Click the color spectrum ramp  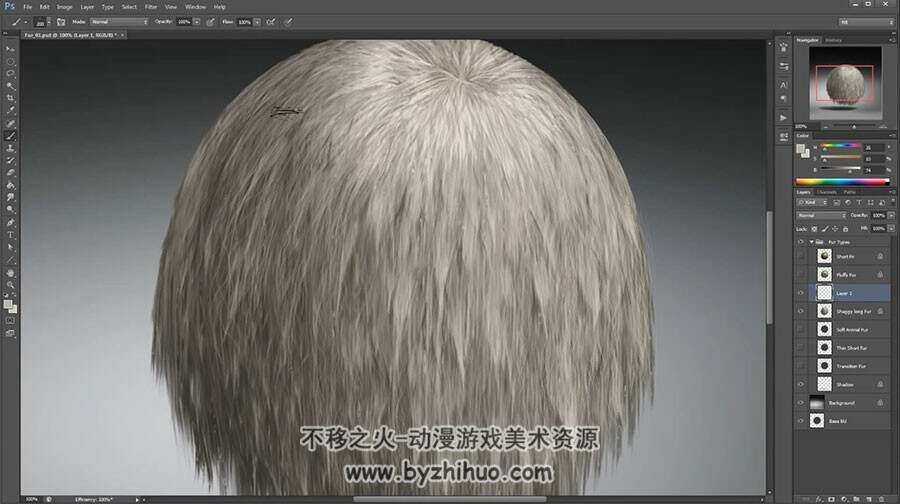pos(842,182)
